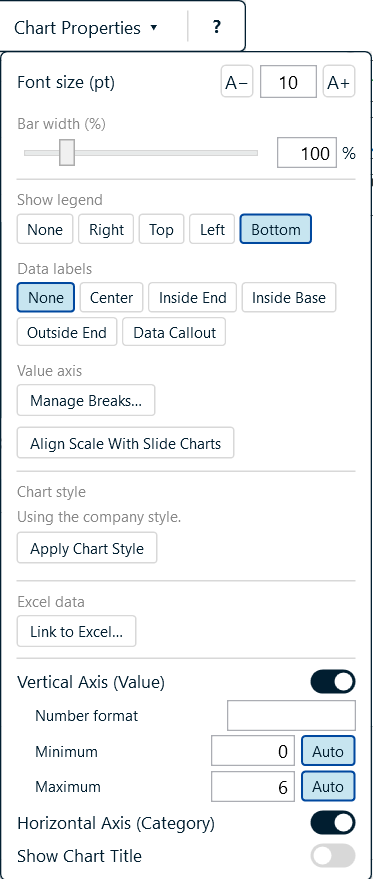Toggle Vertical Axis (Value) switch
Screen dimensions: 373x879
click(x=333, y=681)
